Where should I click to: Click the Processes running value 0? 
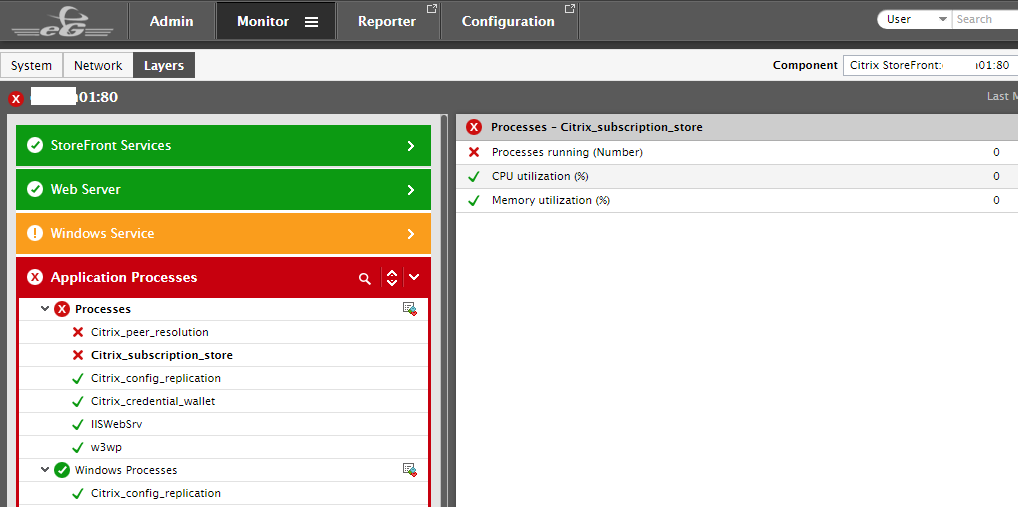996,153
